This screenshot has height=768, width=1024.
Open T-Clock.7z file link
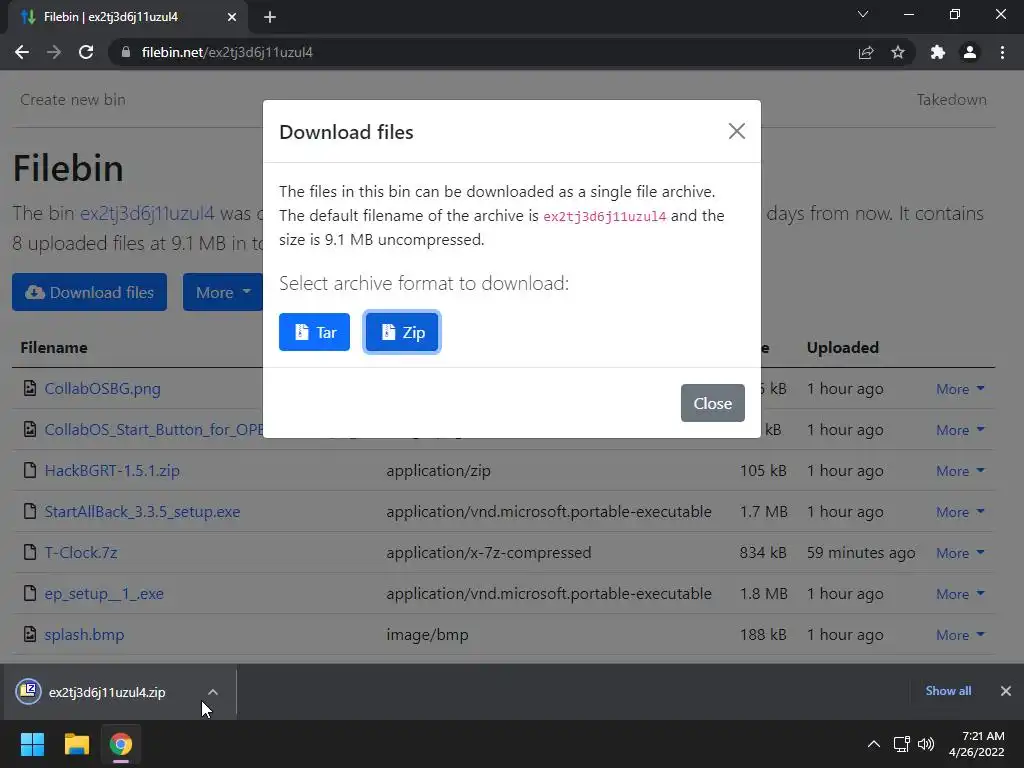[x=81, y=552]
